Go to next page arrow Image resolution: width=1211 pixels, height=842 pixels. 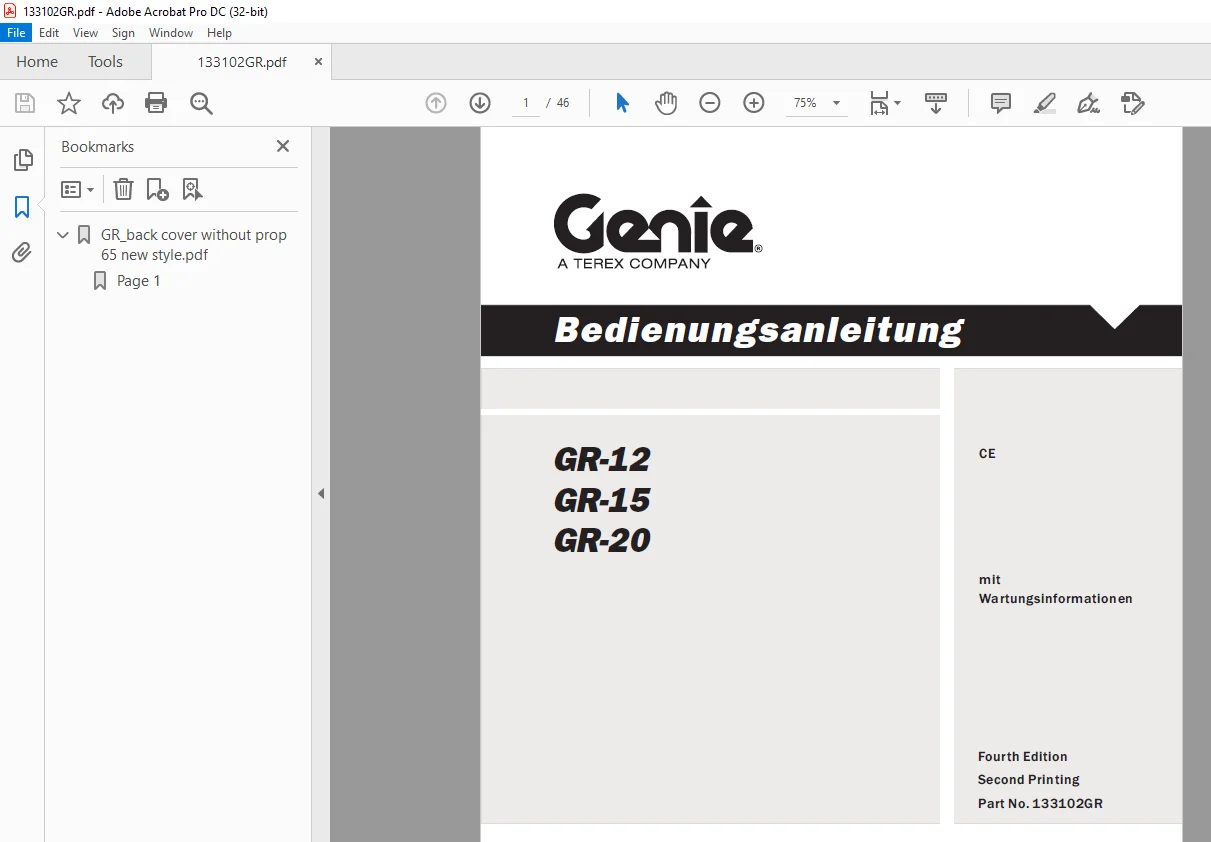click(480, 103)
